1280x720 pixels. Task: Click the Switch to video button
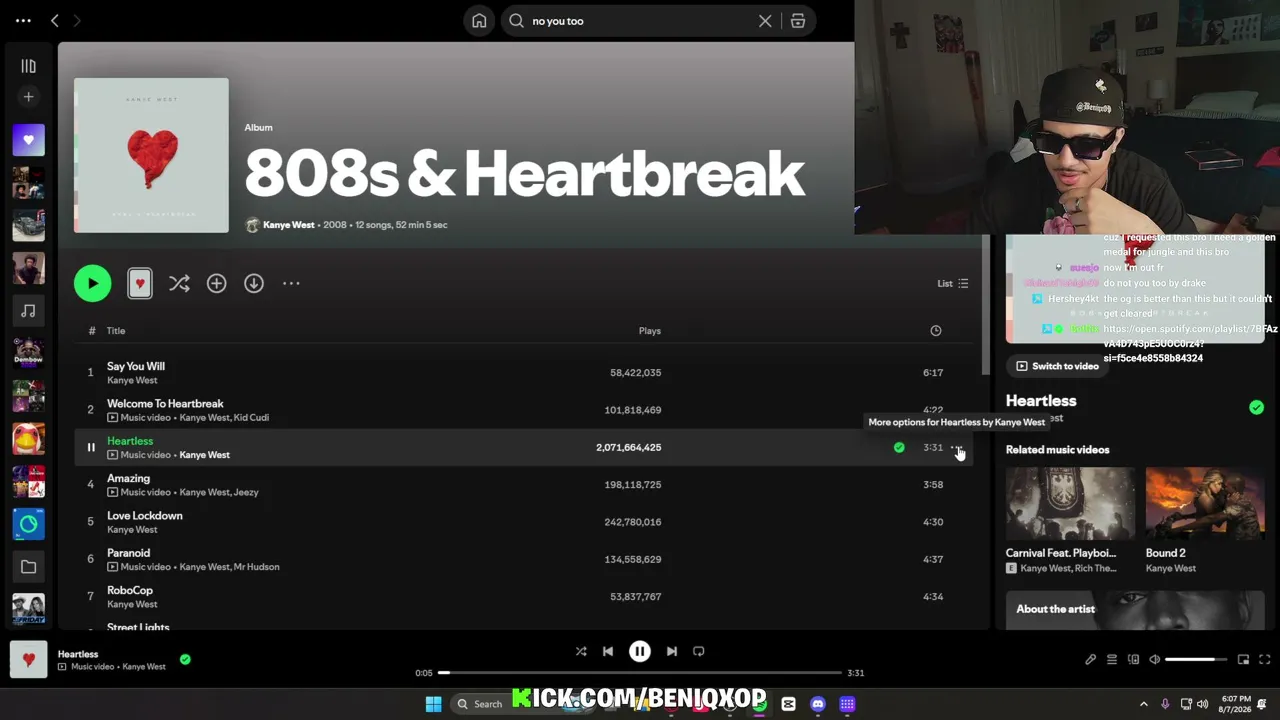[x=1057, y=366]
